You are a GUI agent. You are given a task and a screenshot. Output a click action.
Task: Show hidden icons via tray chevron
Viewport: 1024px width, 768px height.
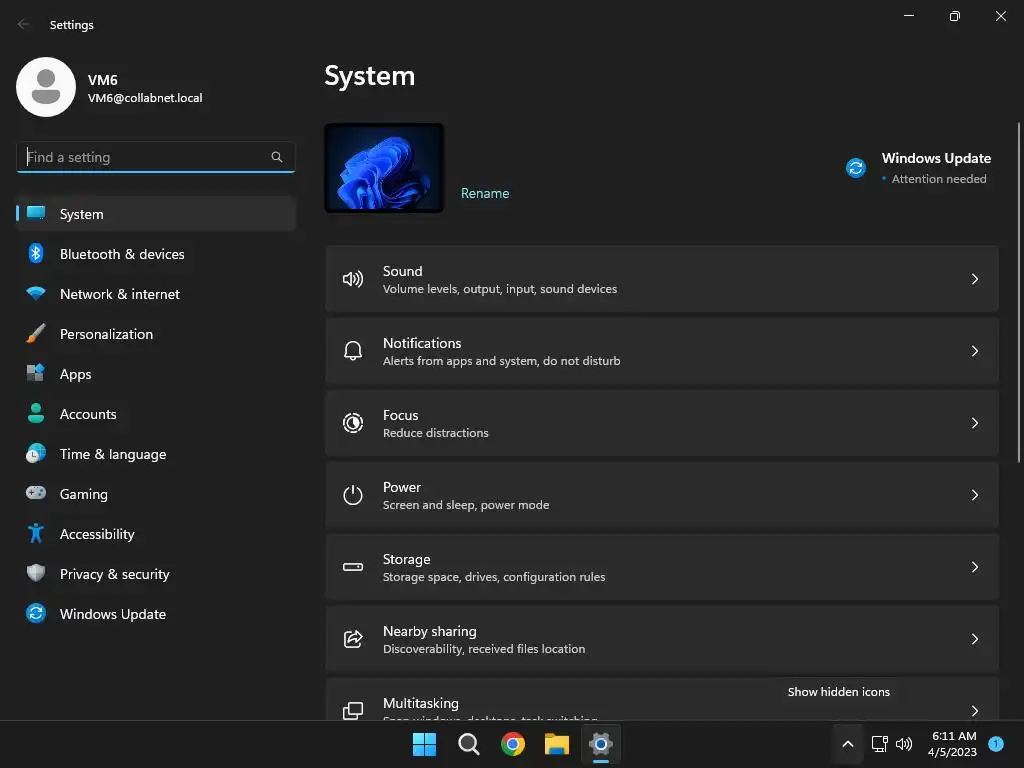coord(848,744)
